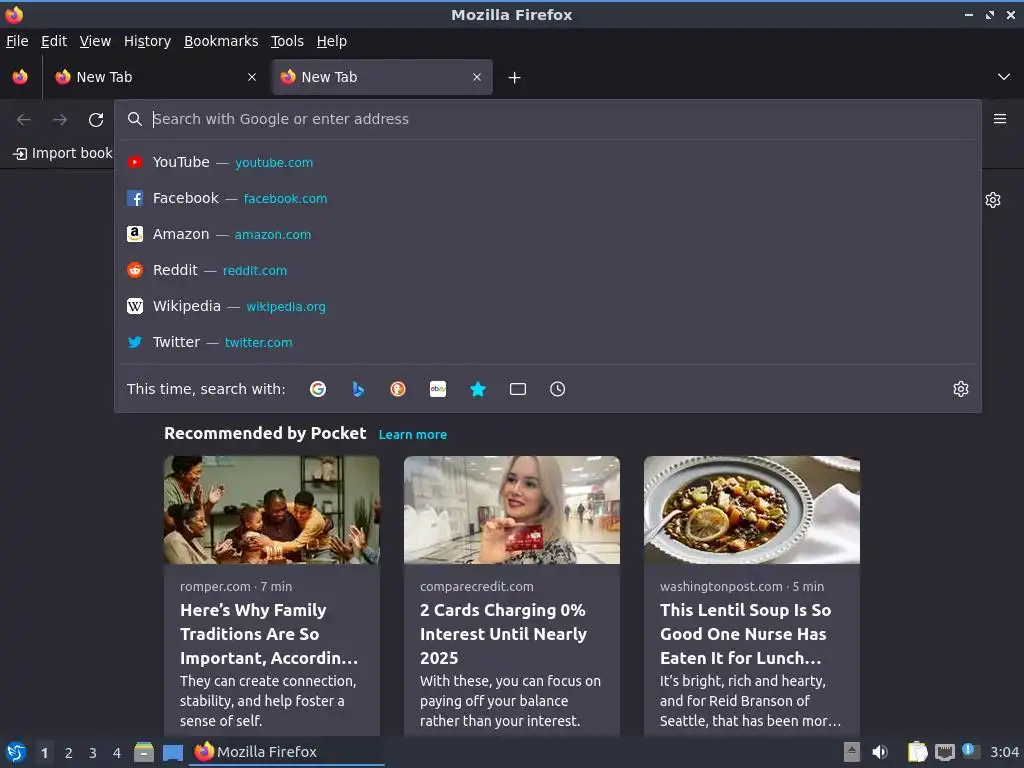Open the Tools menu
The height and width of the screenshot is (768, 1024).
tap(287, 41)
